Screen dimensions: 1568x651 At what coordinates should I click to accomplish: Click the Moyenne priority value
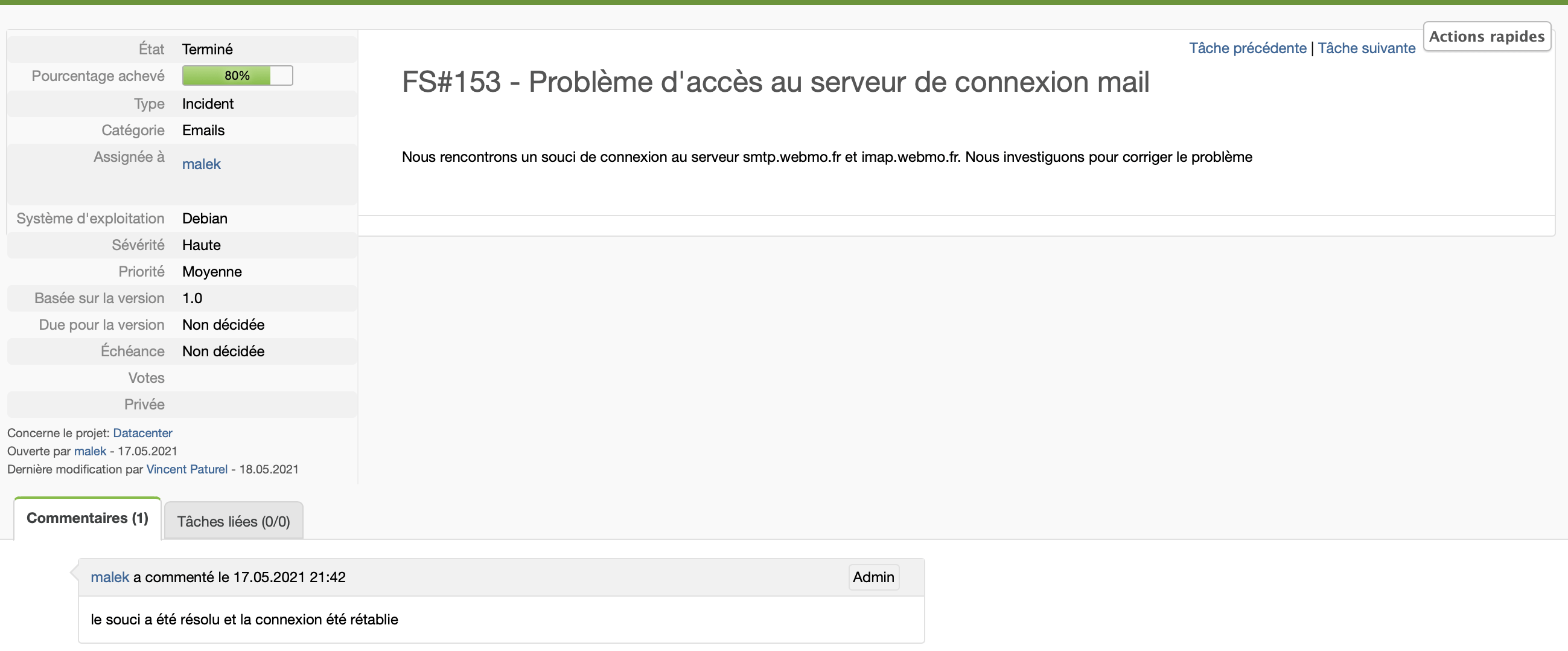point(212,272)
